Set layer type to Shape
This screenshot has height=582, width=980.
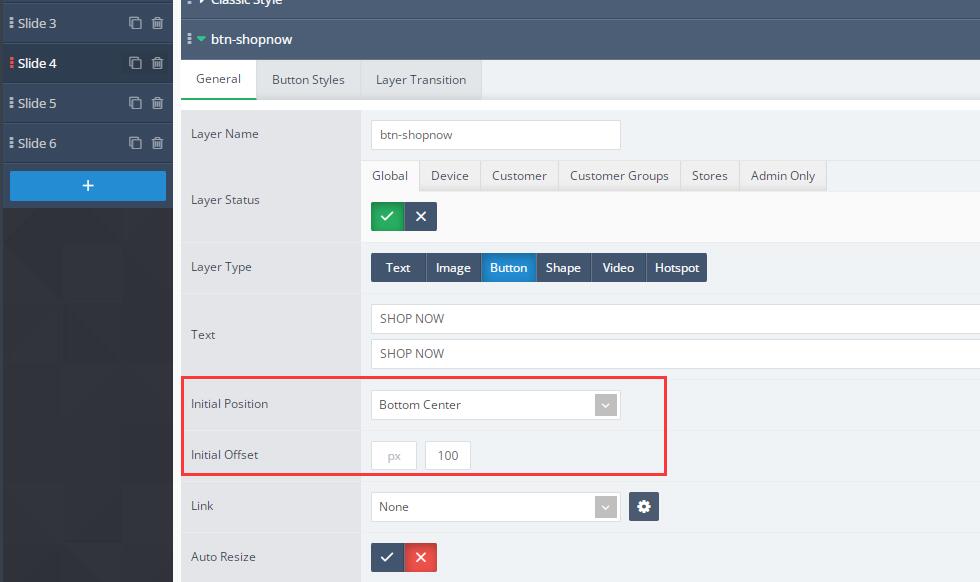tap(563, 268)
